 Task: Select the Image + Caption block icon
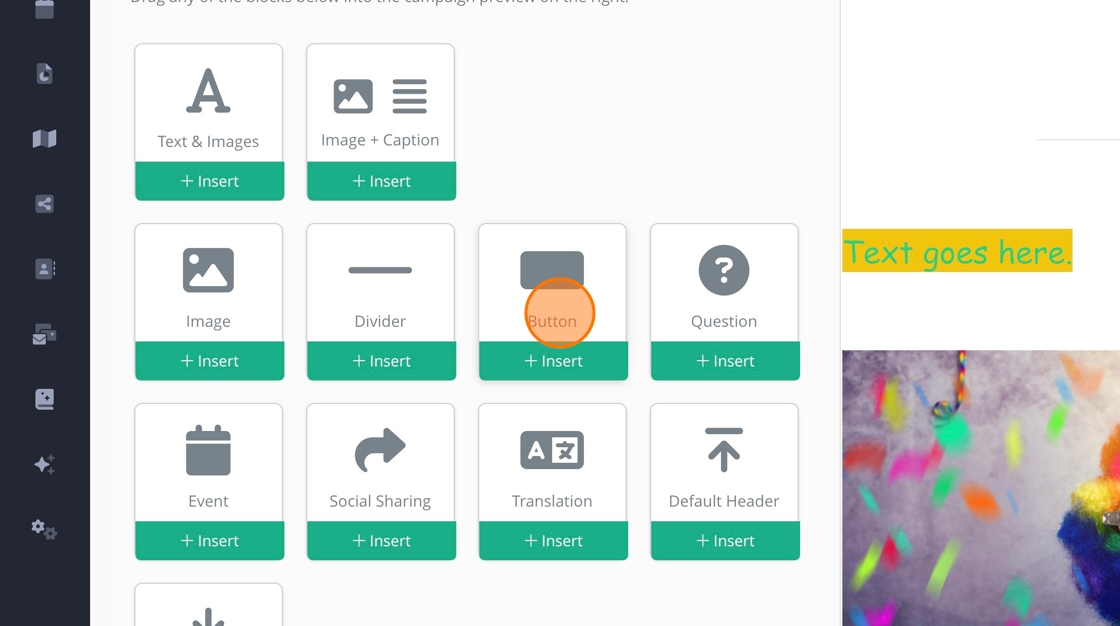380,96
